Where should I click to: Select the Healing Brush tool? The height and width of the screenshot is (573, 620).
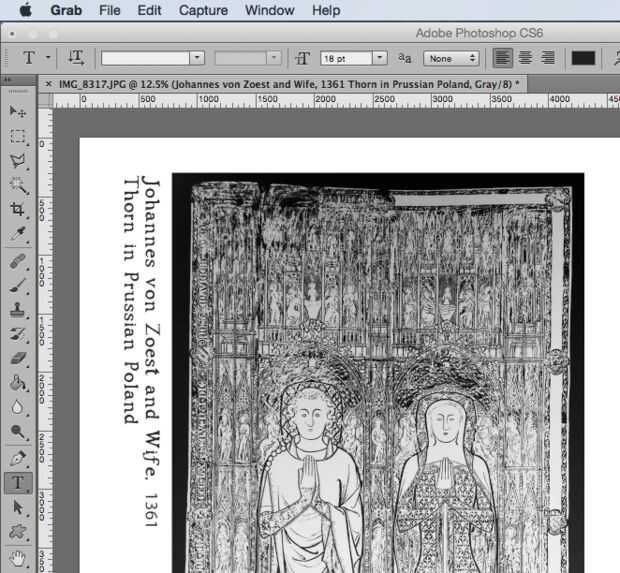(x=17, y=261)
